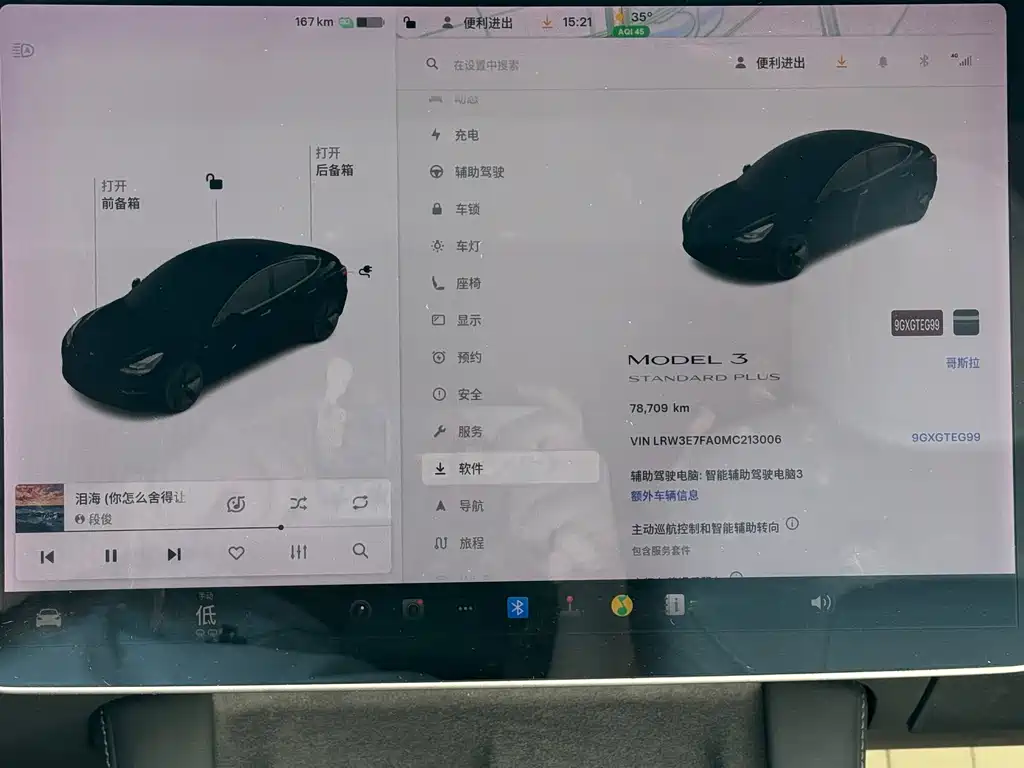Open the green music app icon
The image size is (1024, 768).
pyautogui.click(x=622, y=605)
